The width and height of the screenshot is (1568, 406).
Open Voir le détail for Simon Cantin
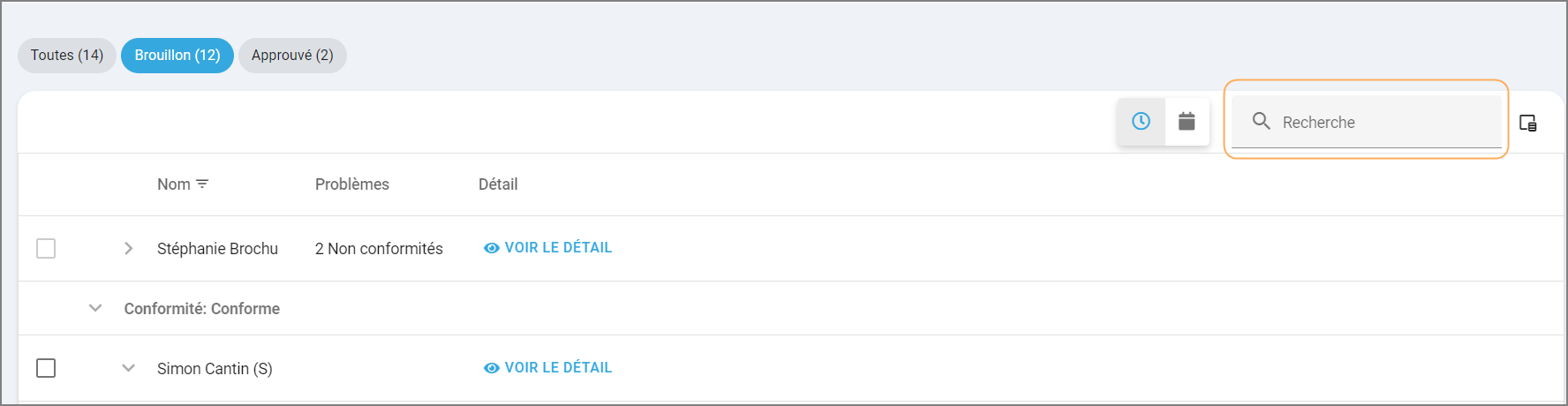pyautogui.click(x=558, y=368)
